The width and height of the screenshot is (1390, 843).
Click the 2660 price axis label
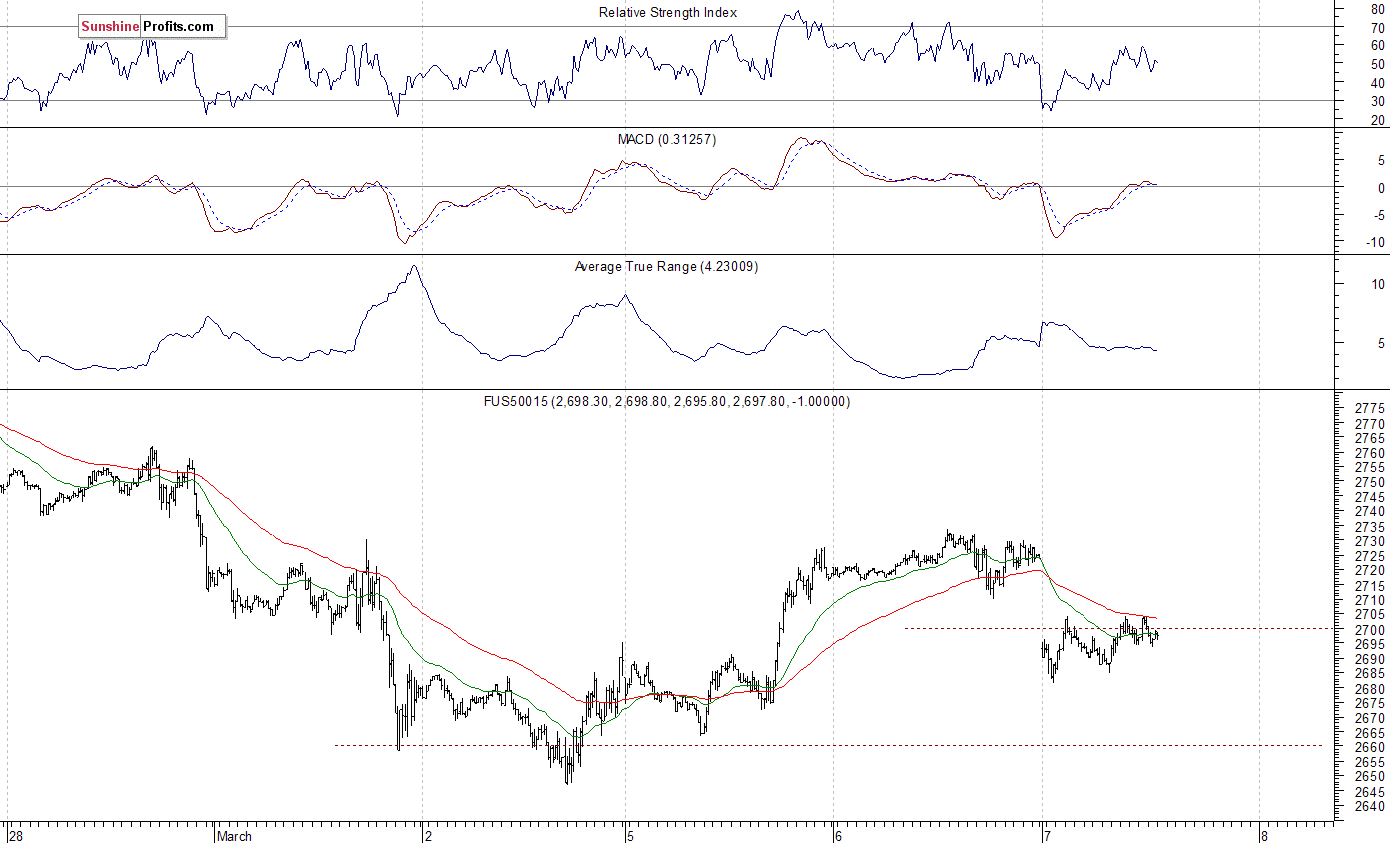tap(1370, 748)
